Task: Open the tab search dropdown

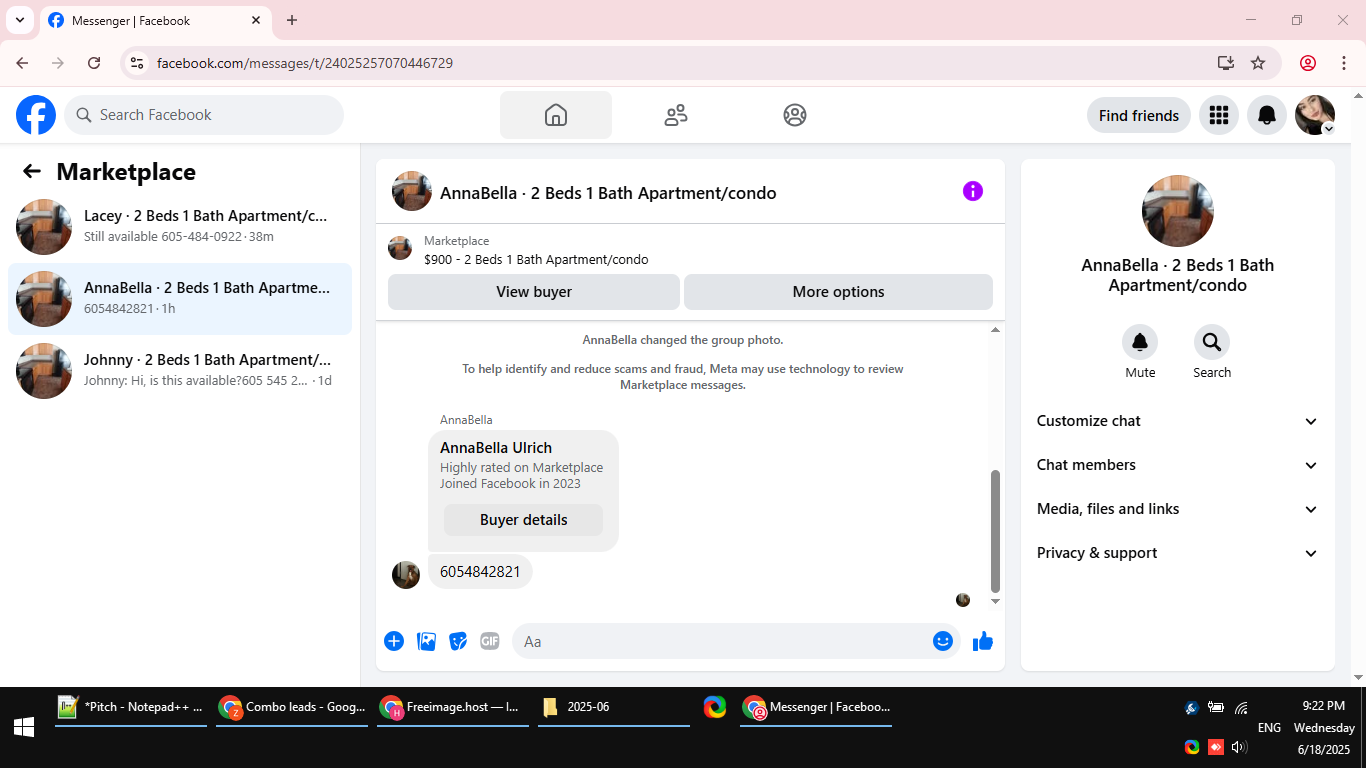Action: [x=19, y=20]
